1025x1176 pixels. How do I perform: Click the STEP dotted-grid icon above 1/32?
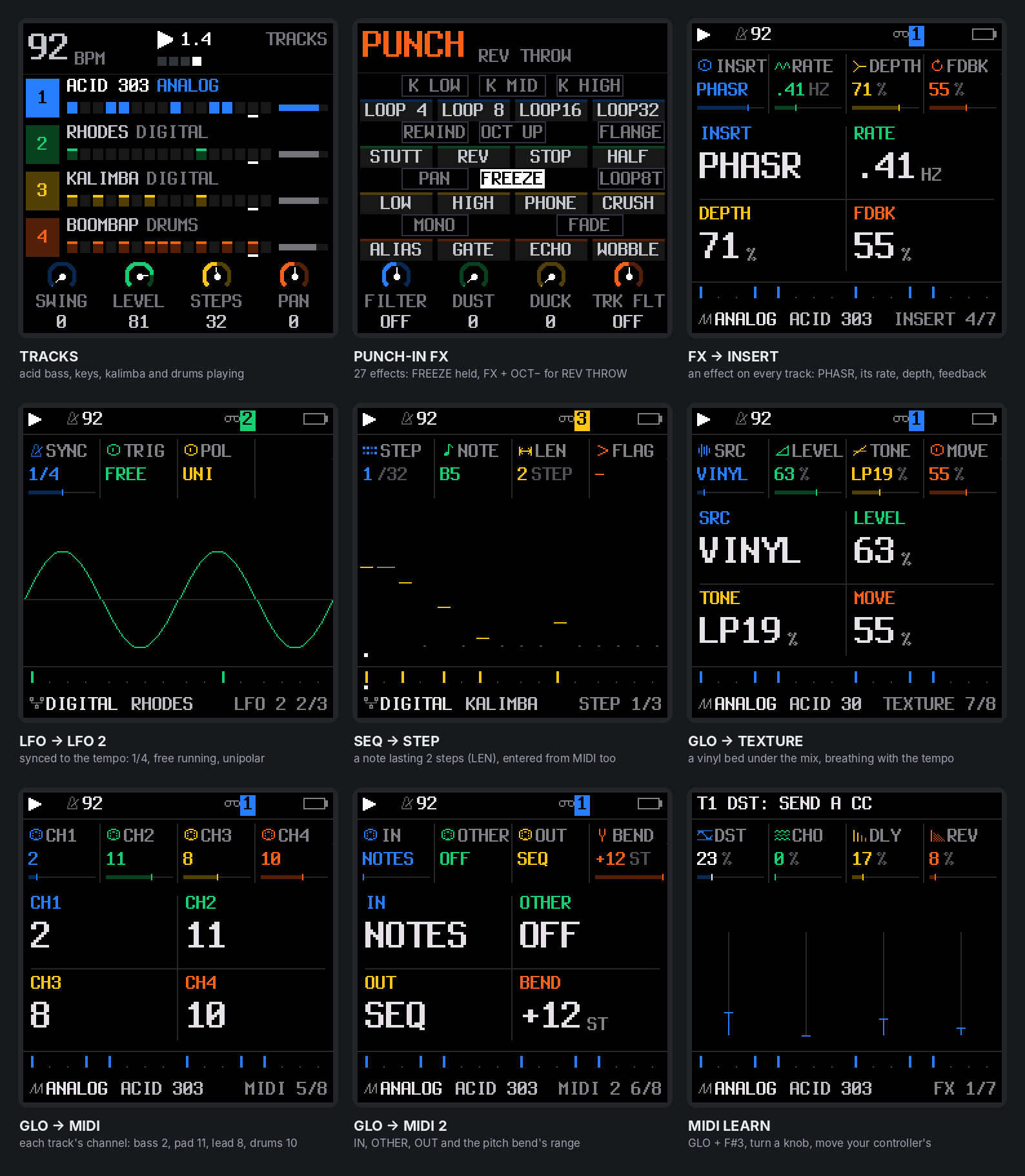370,450
